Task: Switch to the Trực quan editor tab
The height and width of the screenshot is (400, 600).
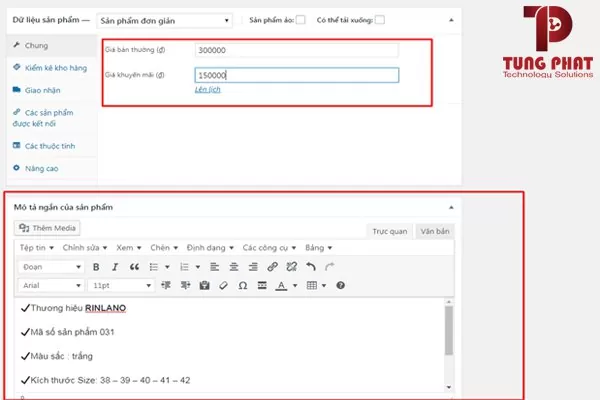Action: click(x=390, y=232)
